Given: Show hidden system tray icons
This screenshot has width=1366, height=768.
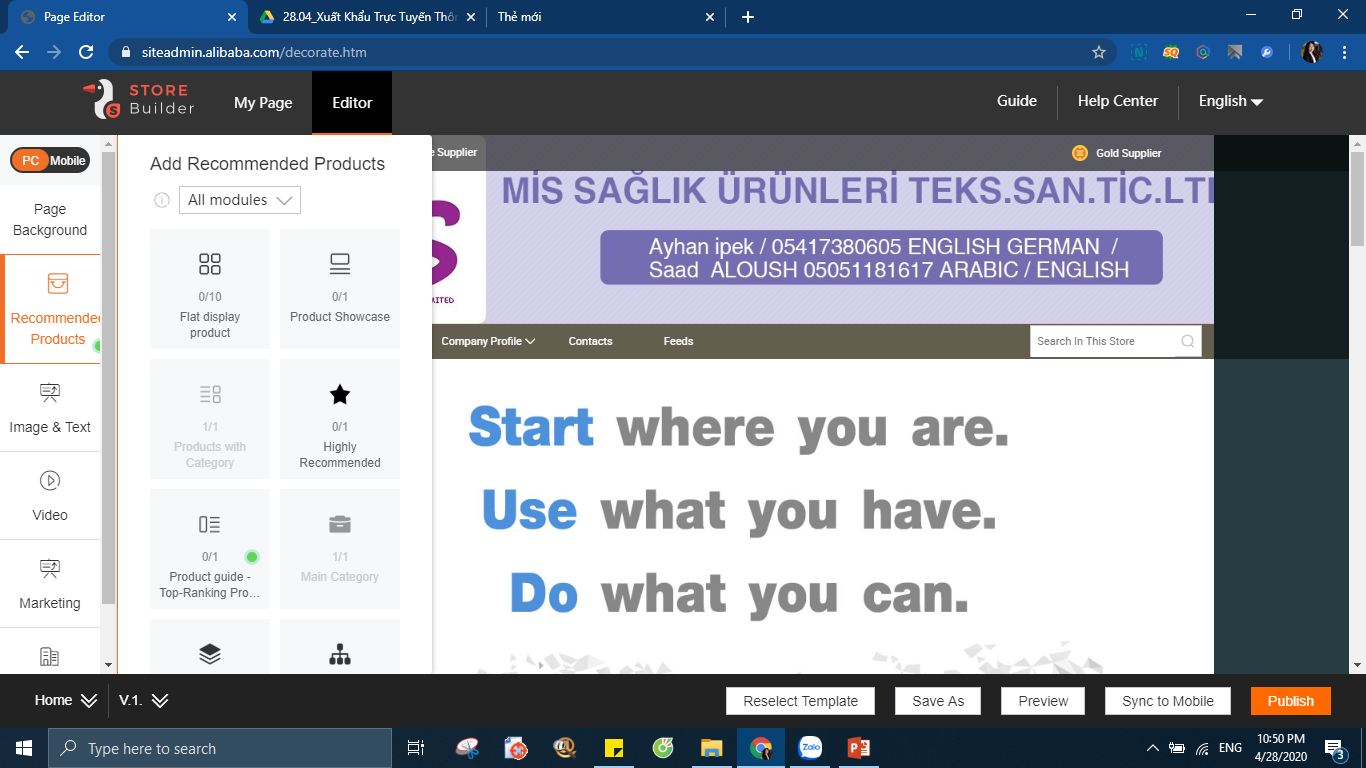Looking at the screenshot, I should tap(1152, 748).
